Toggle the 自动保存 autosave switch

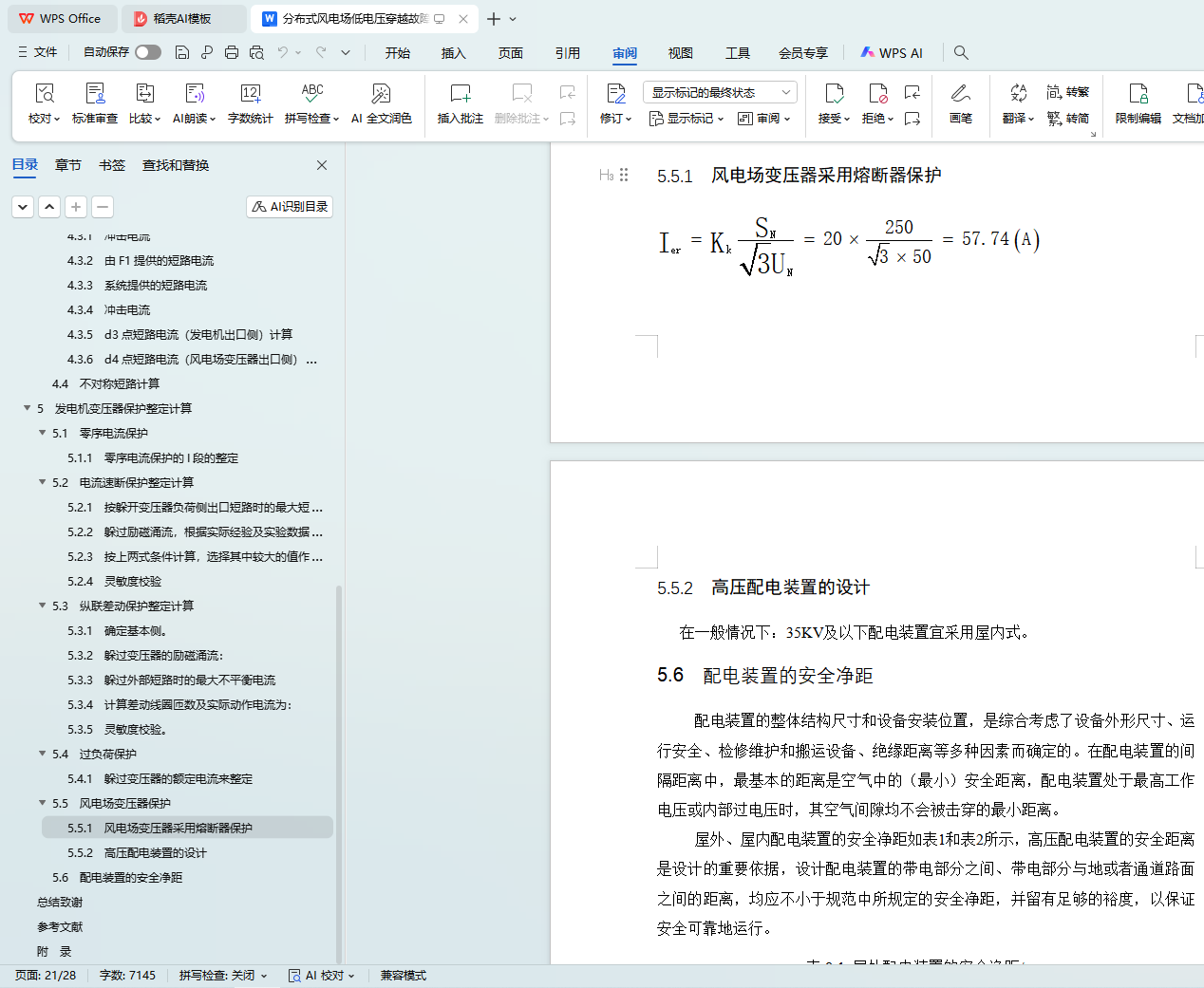(147, 52)
